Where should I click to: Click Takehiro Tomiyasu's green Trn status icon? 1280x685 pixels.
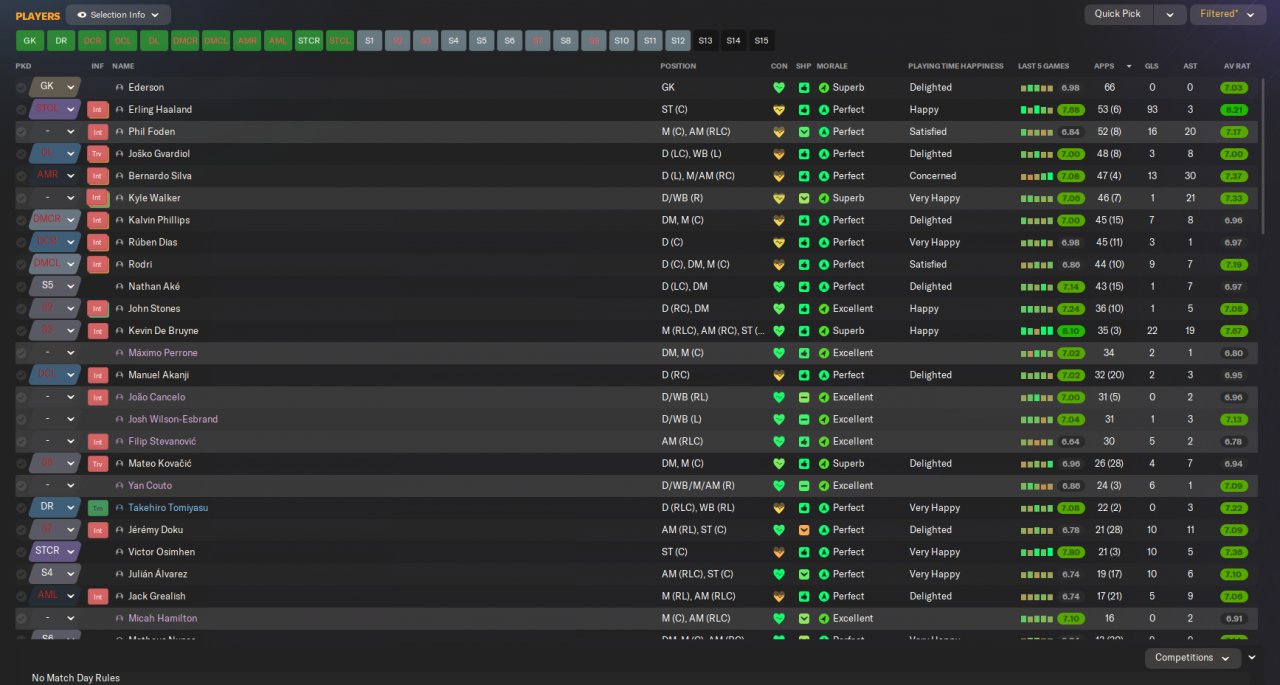pyautogui.click(x=97, y=508)
